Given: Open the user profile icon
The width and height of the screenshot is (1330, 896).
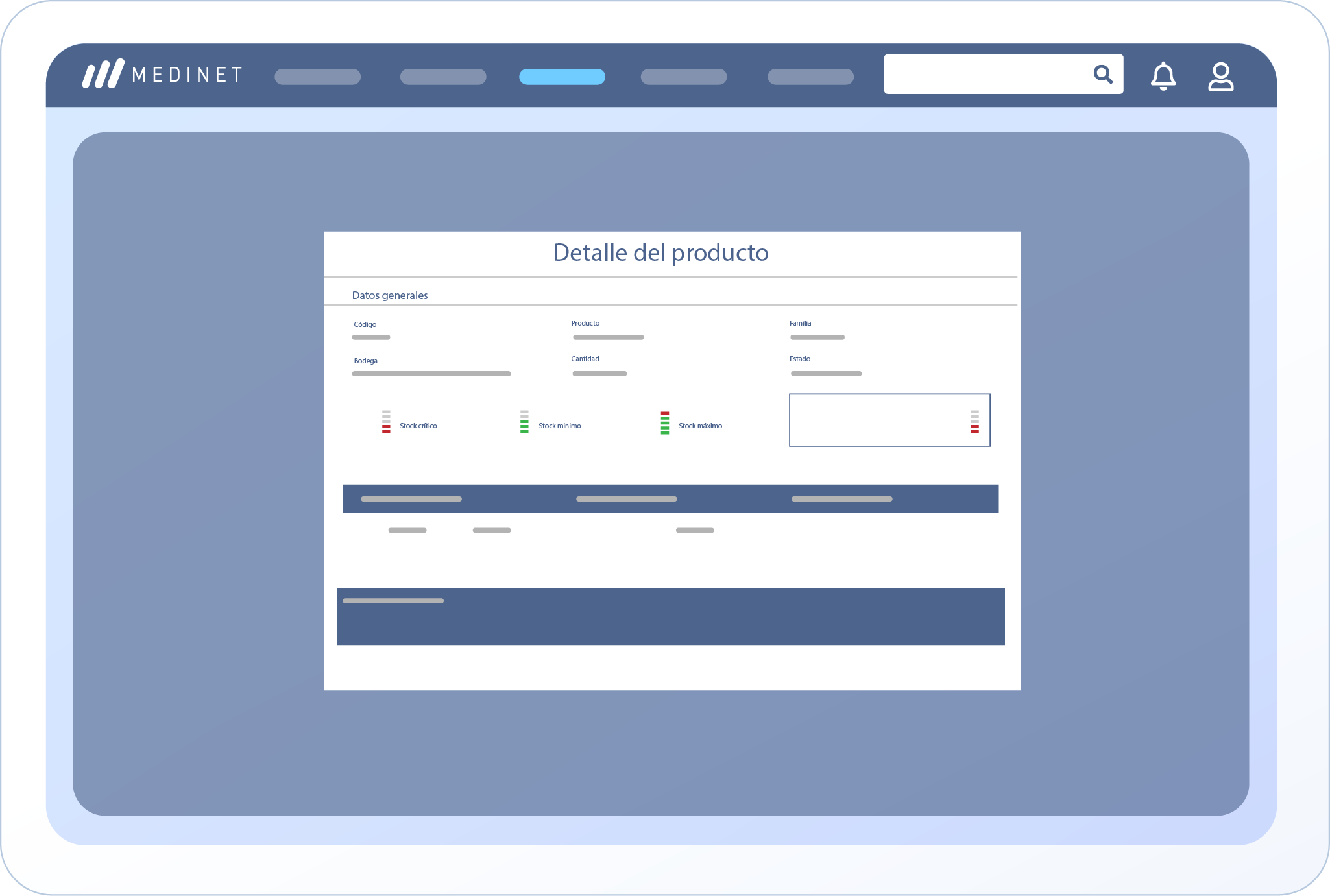Looking at the screenshot, I should click(x=1220, y=77).
